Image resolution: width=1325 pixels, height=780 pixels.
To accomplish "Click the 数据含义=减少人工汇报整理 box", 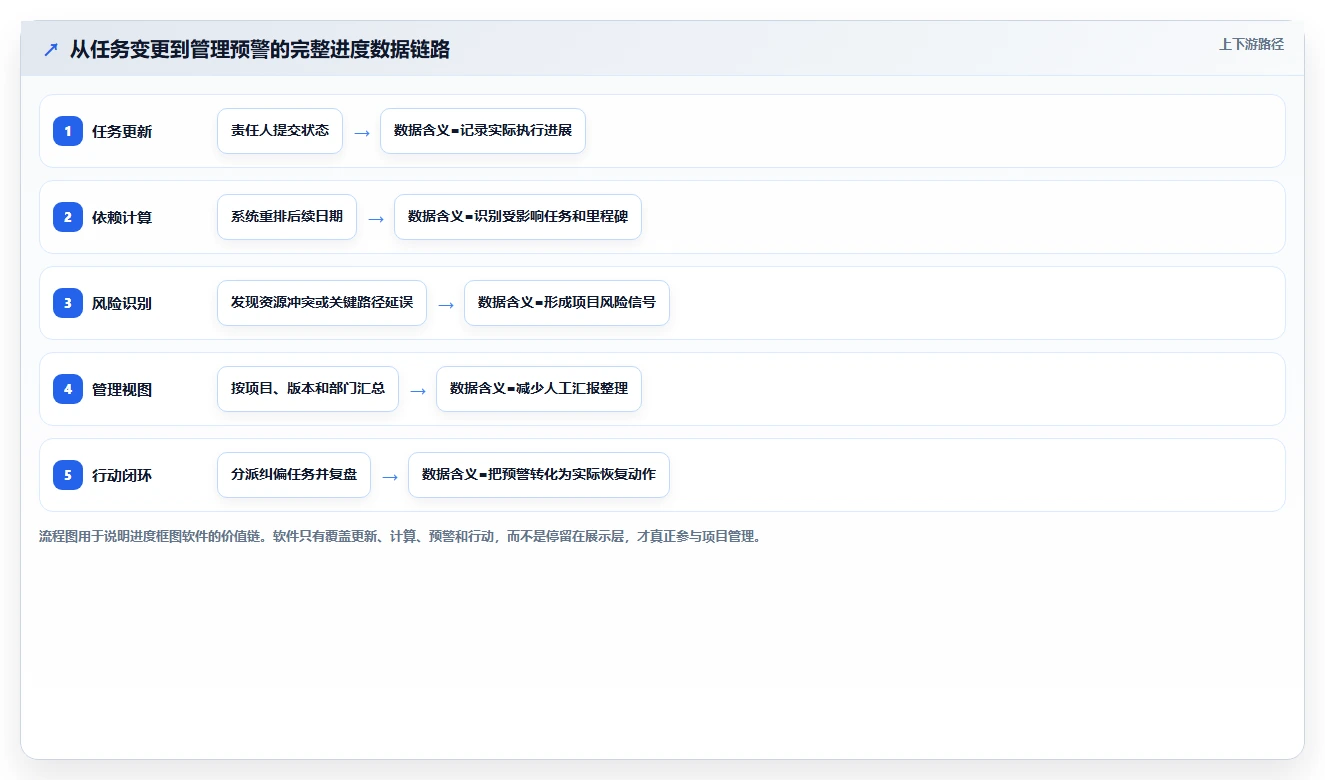I will (539, 389).
